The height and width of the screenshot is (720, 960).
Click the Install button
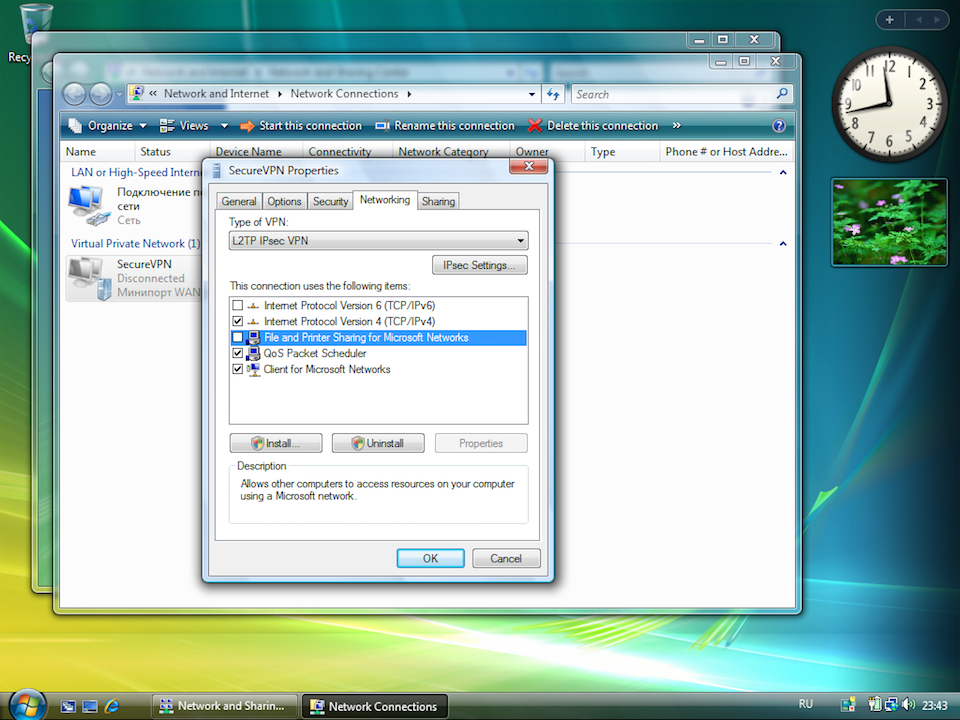(276, 443)
